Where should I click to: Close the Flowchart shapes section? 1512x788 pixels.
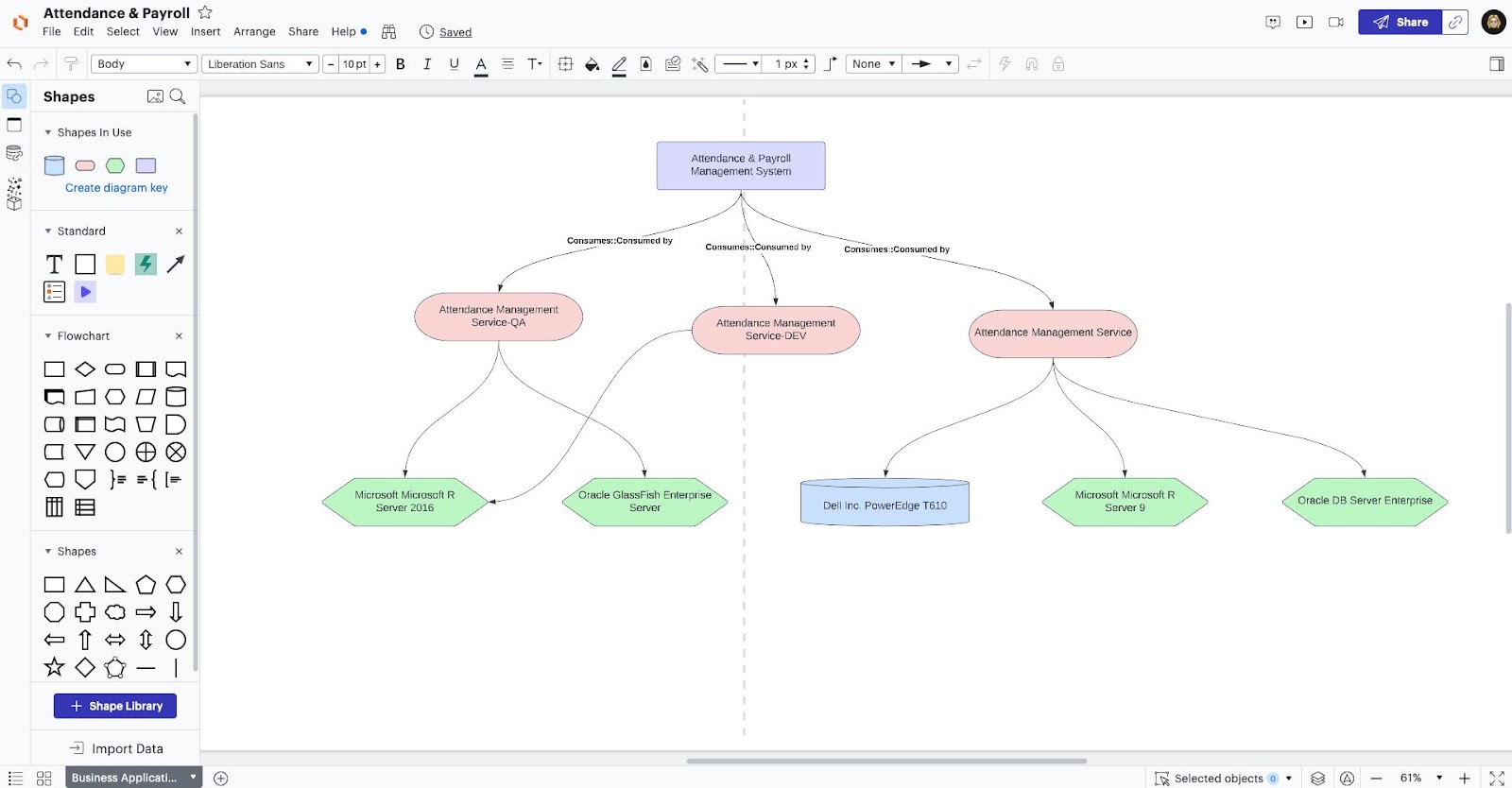(179, 336)
